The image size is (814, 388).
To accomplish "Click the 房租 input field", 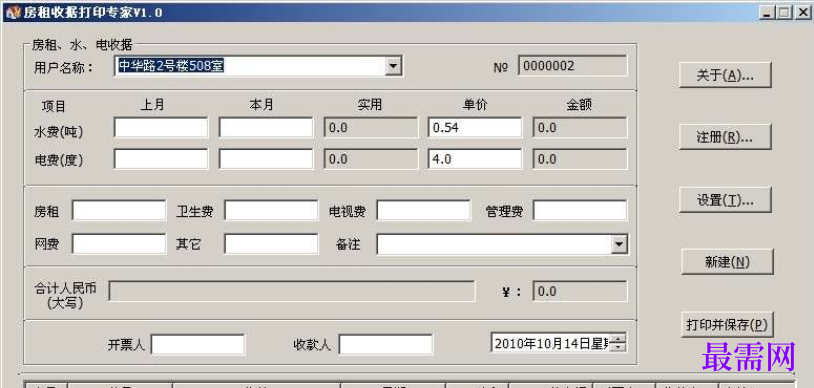I will coord(119,210).
